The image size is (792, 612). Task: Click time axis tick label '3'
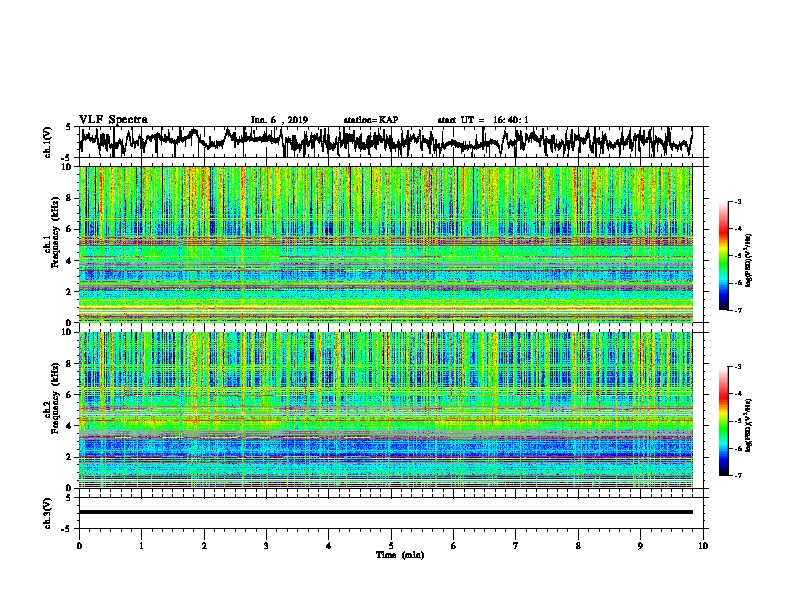point(266,545)
